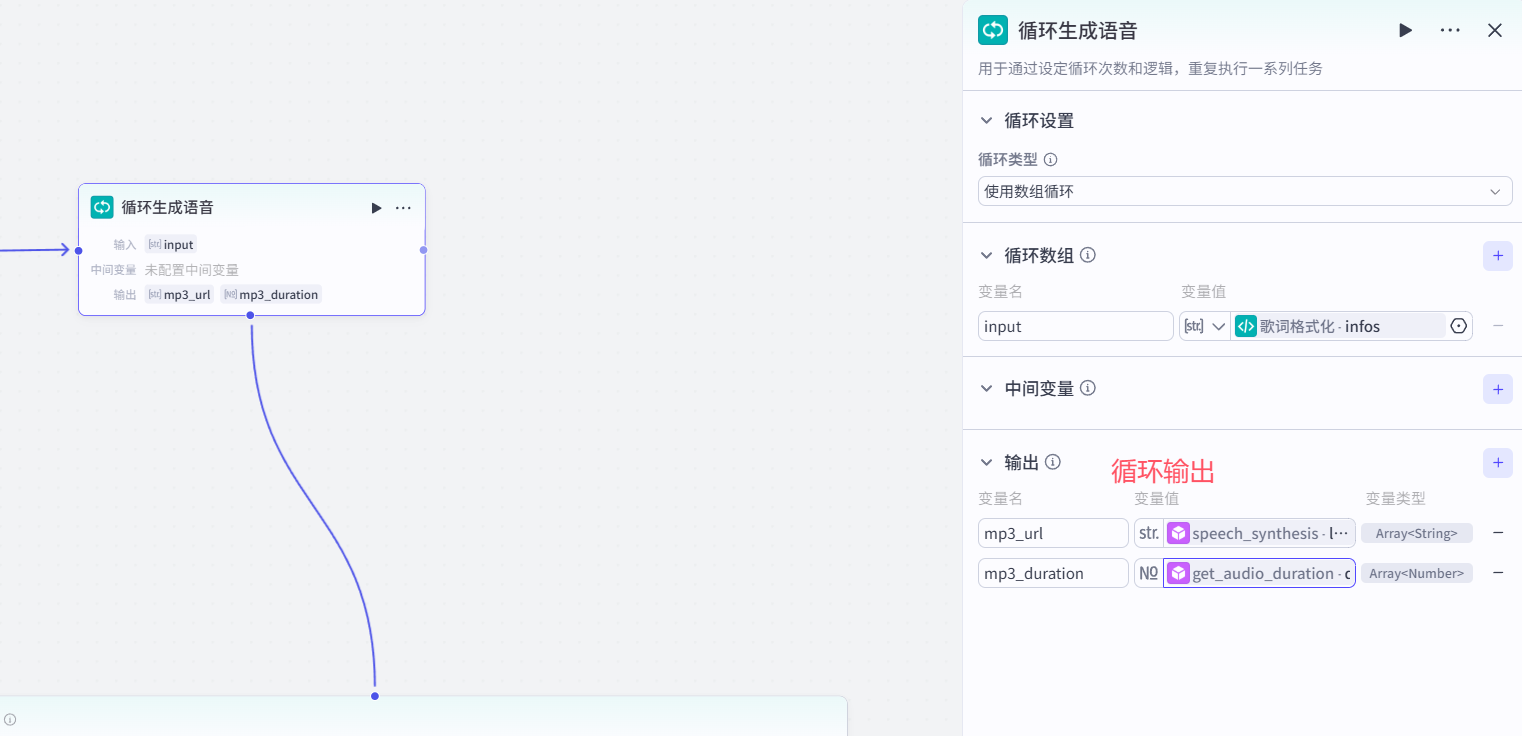Click the node's bottom connector port
Viewport: 1522px width, 736px height.
click(250, 315)
